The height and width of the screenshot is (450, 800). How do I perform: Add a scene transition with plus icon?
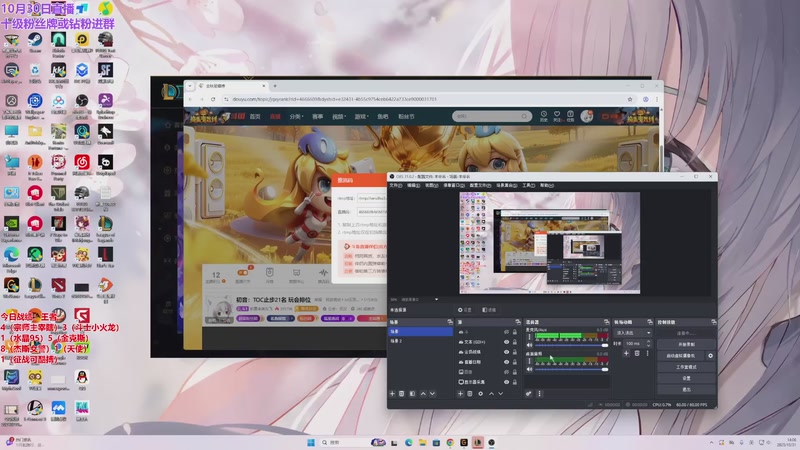(x=626, y=353)
